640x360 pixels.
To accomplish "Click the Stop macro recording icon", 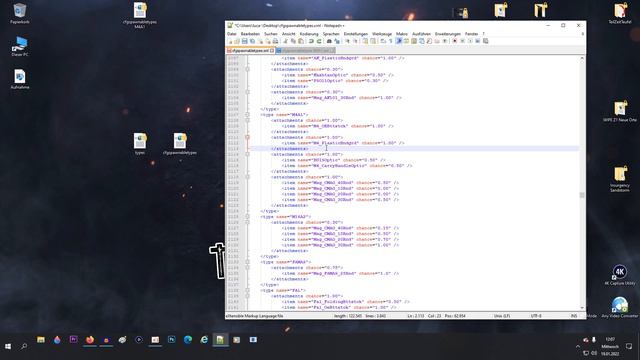I will pos(462,41).
